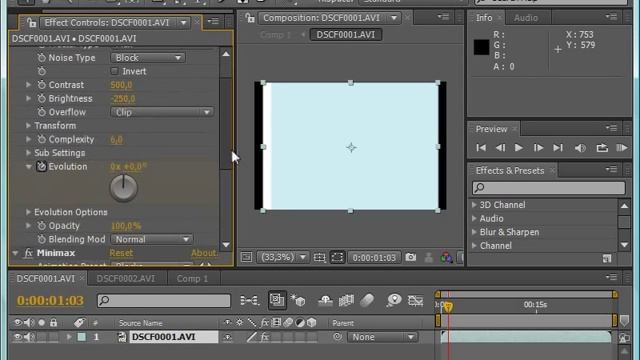Image resolution: width=640 pixels, height=360 pixels.
Task: Click the Evolution angle dial
Action: (x=124, y=188)
